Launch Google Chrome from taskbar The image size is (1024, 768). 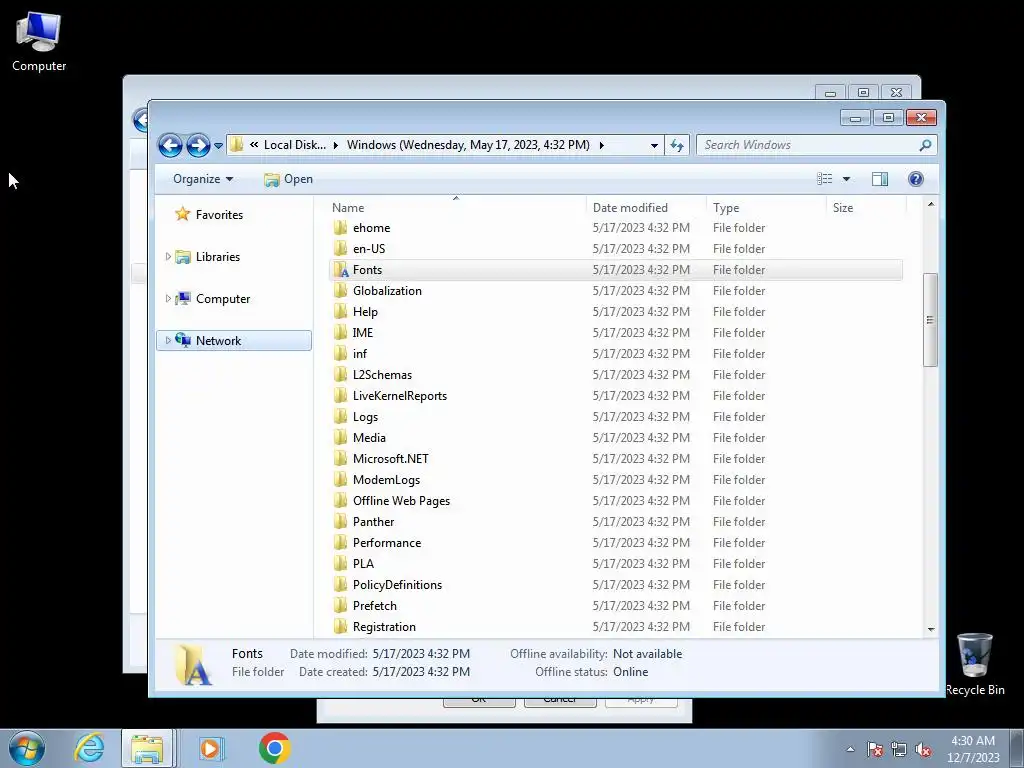click(x=274, y=748)
